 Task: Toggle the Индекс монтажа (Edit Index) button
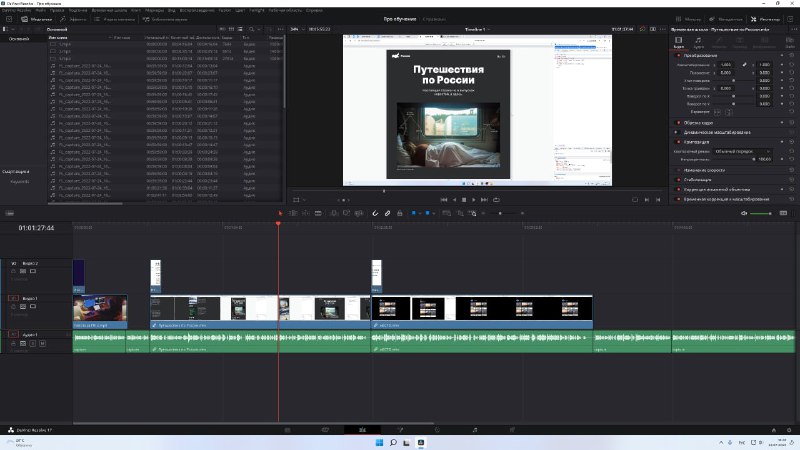[x=114, y=19]
